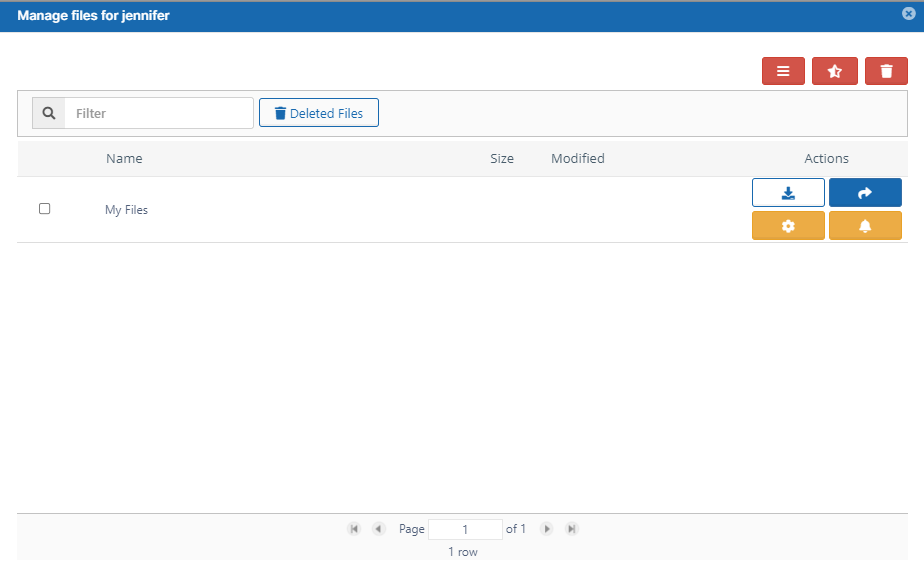Open settings gear for My Files

pyautogui.click(x=788, y=226)
